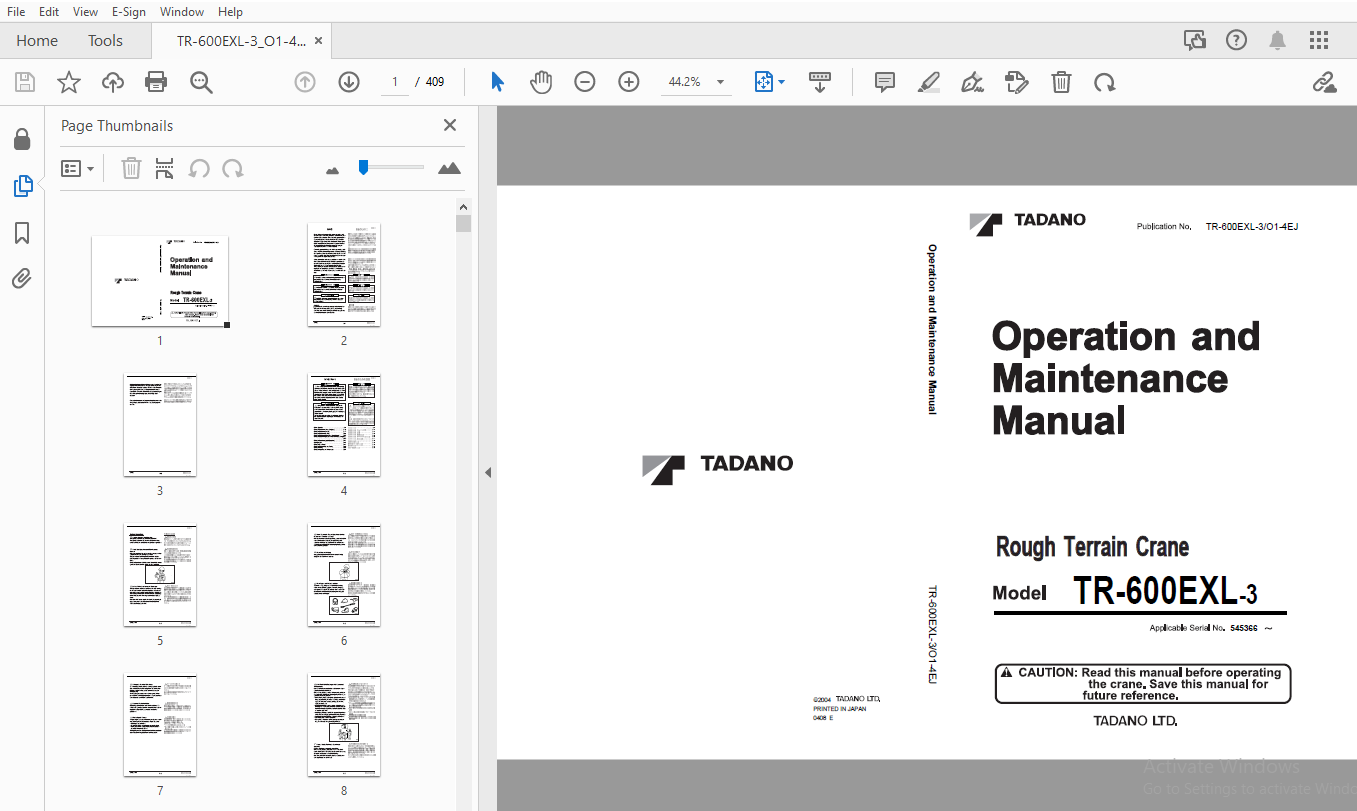Adjust the thumbnail size slider handle

(x=364, y=167)
